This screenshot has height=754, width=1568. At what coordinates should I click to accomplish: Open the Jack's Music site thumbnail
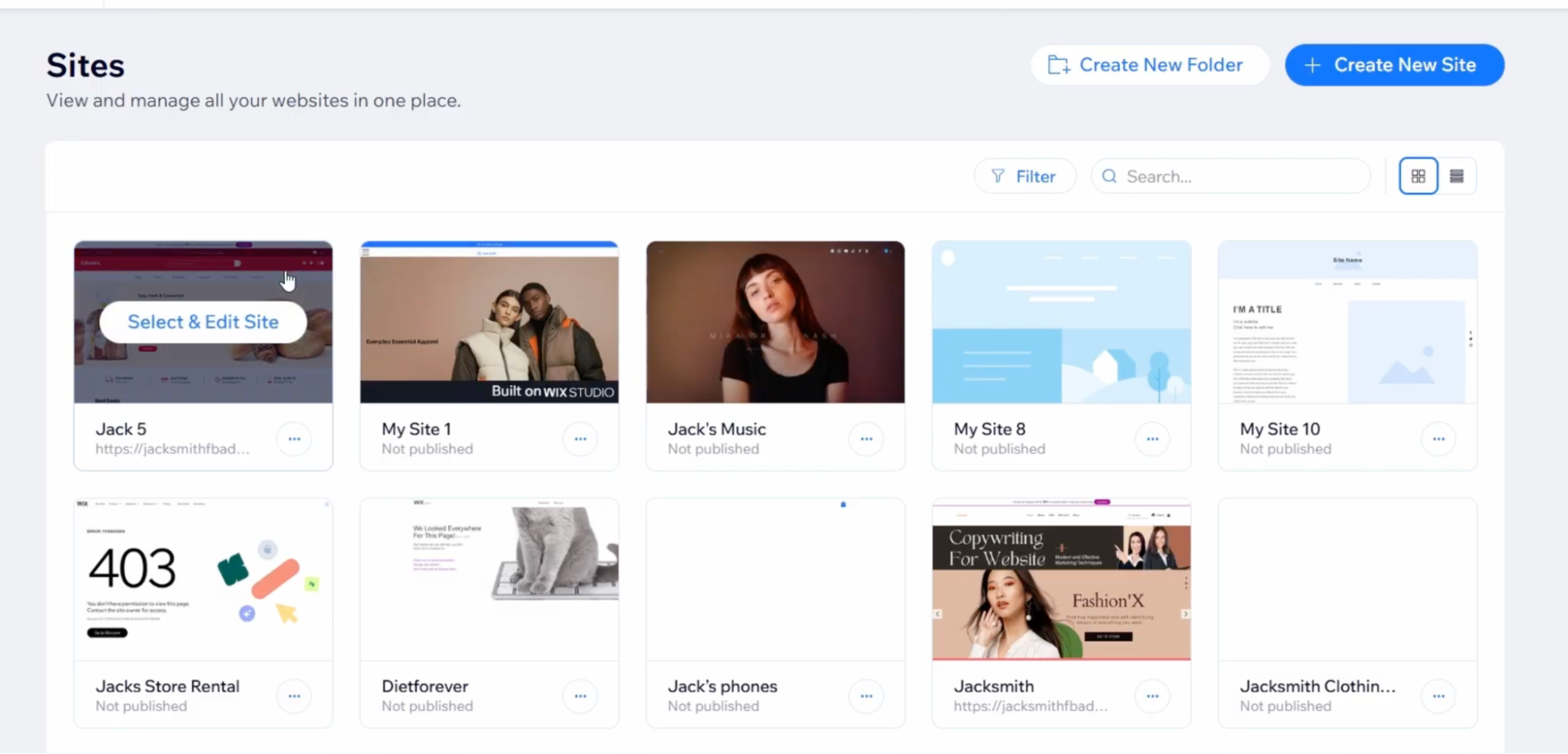click(x=774, y=322)
